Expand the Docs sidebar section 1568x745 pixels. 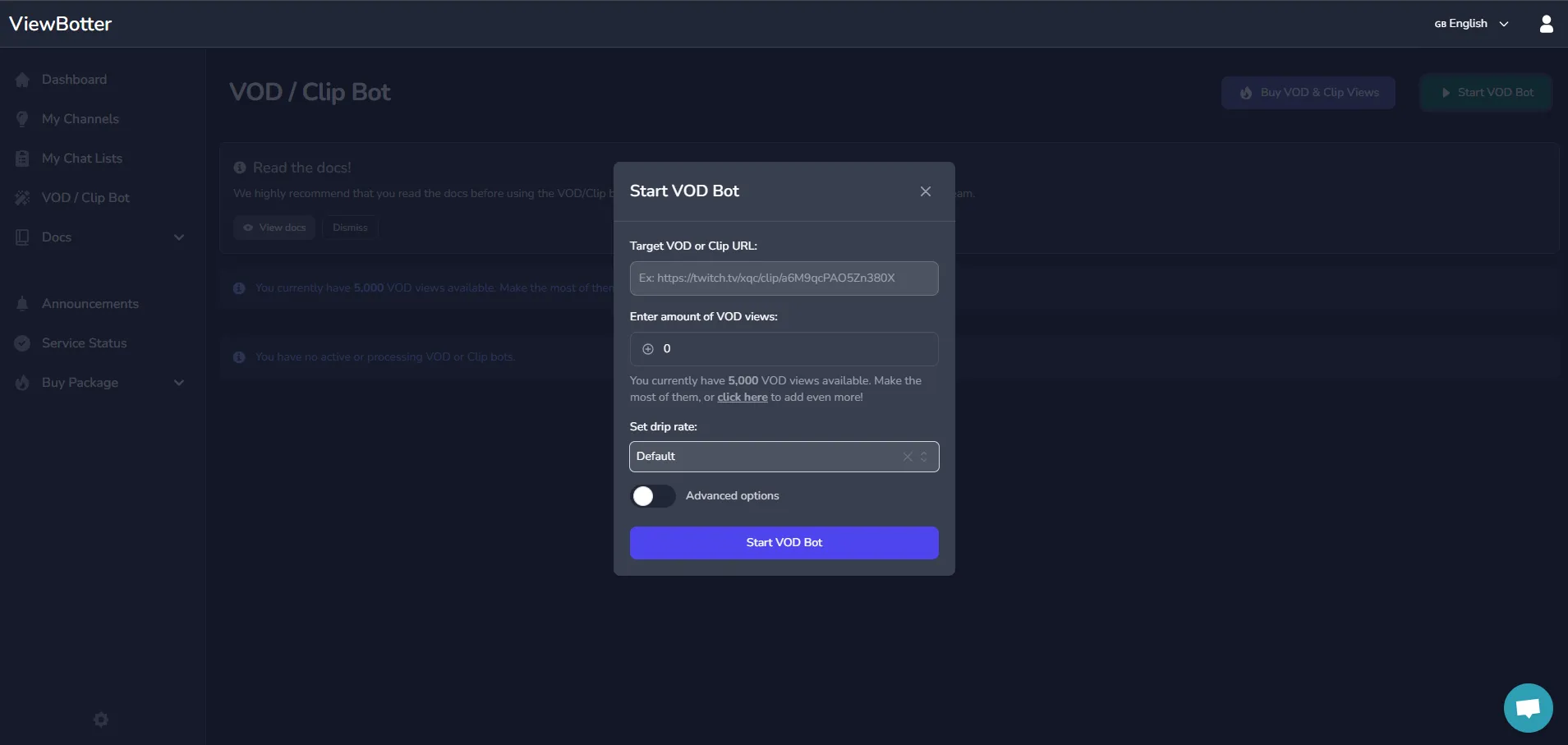coord(179,237)
